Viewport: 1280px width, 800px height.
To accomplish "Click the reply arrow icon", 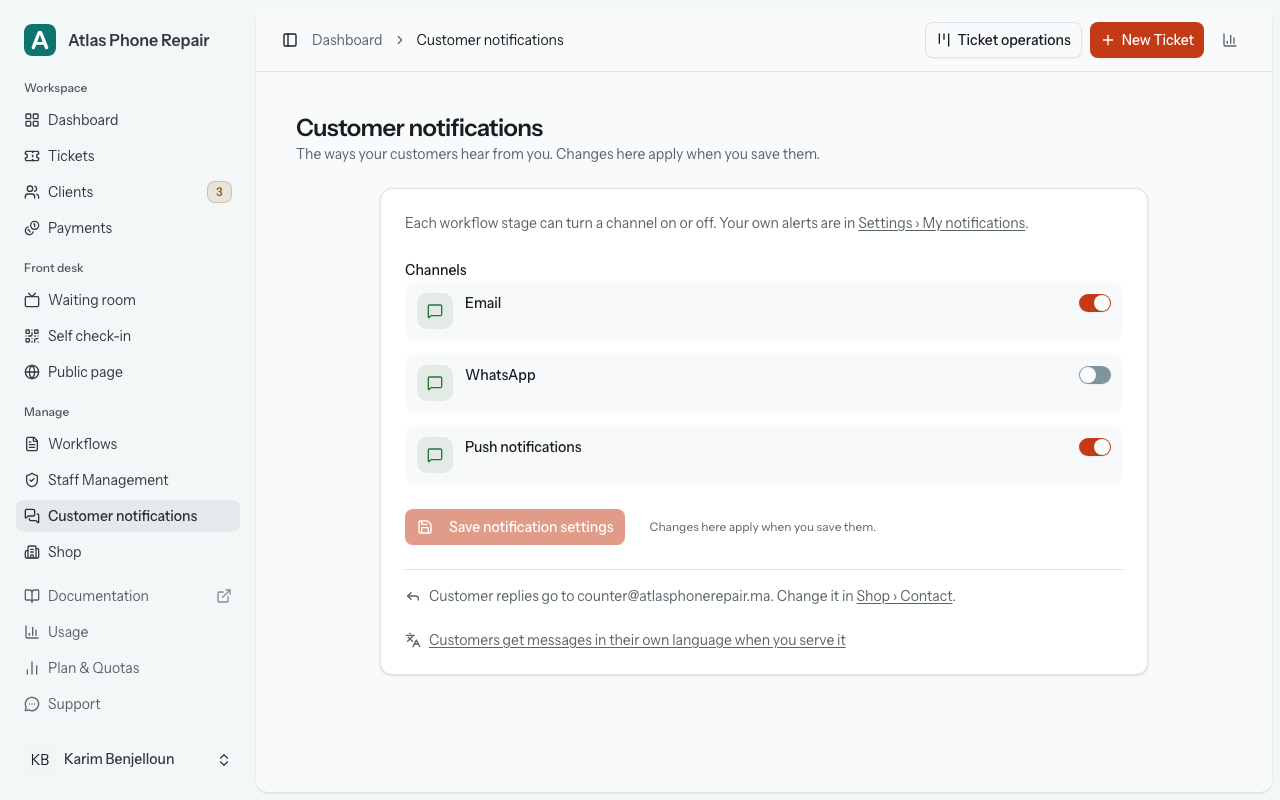I will point(413,596).
